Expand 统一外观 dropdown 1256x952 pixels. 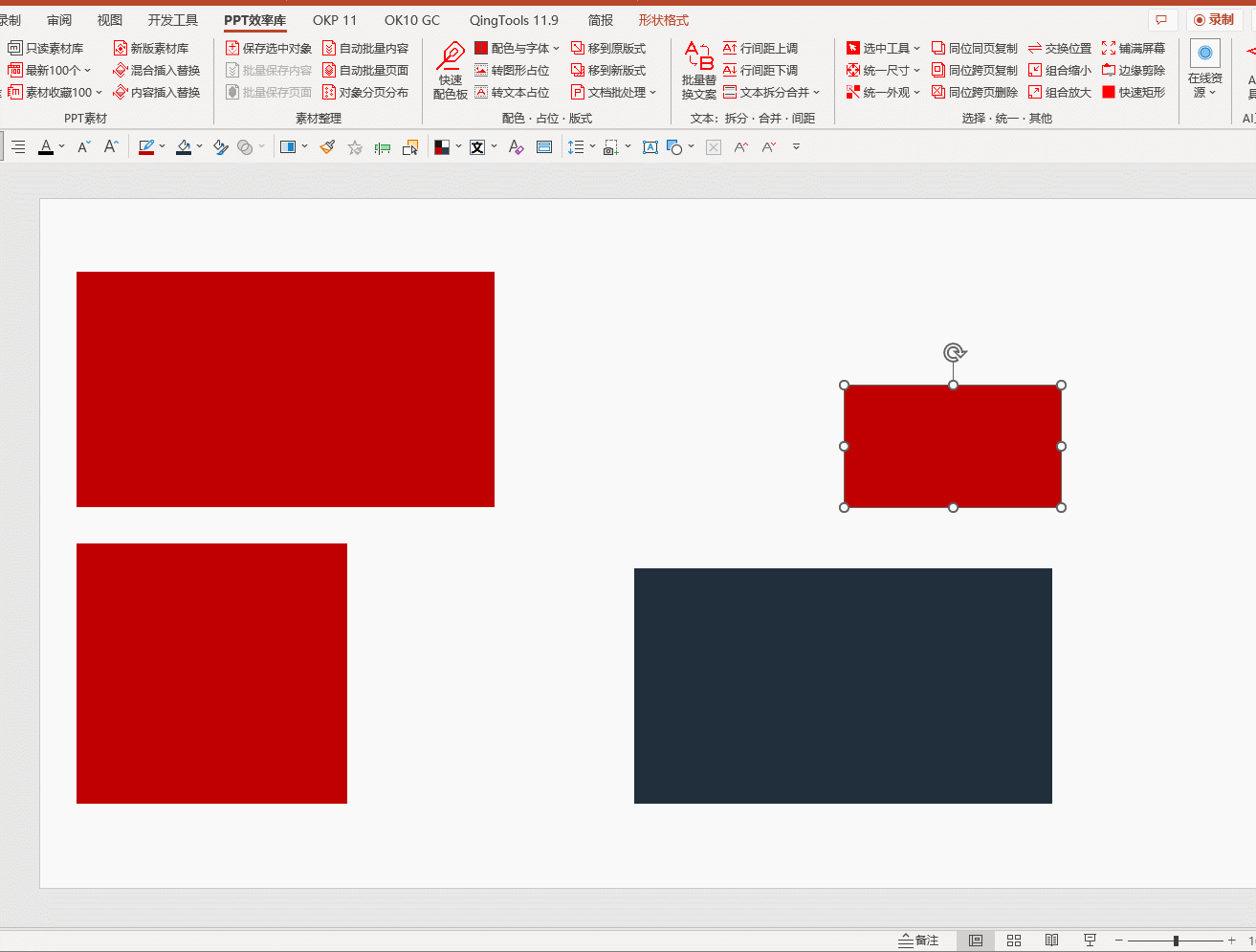point(916,92)
